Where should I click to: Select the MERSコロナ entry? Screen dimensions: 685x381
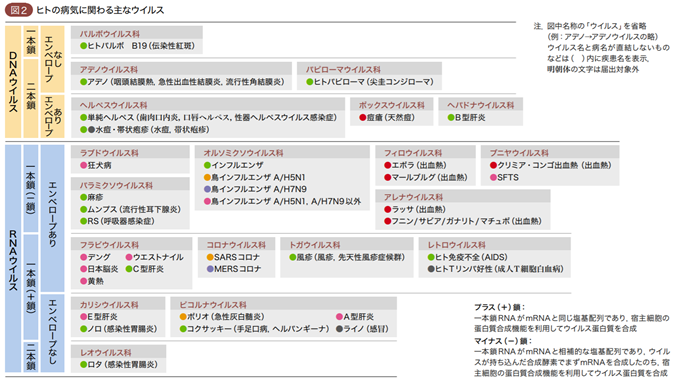point(234,269)
